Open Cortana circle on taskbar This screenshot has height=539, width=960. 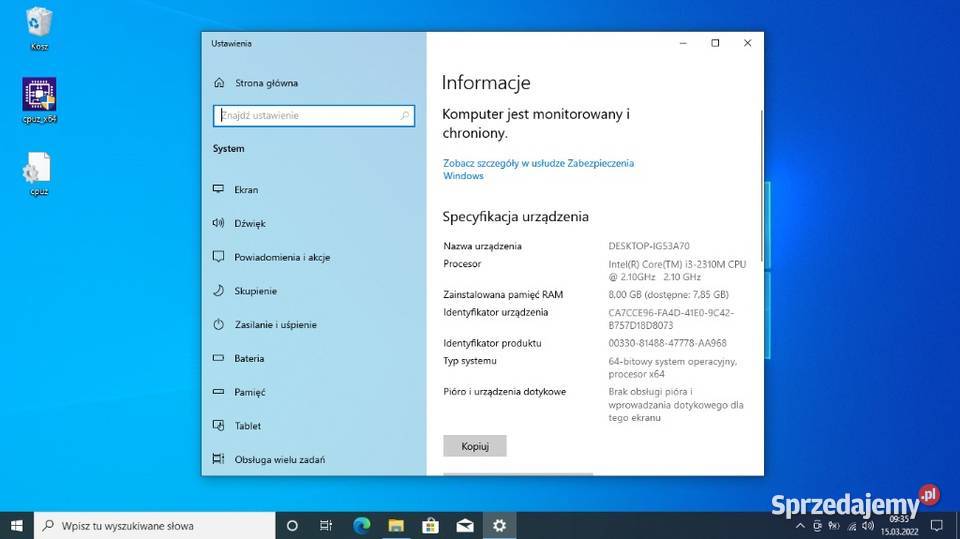coord(292,526)
